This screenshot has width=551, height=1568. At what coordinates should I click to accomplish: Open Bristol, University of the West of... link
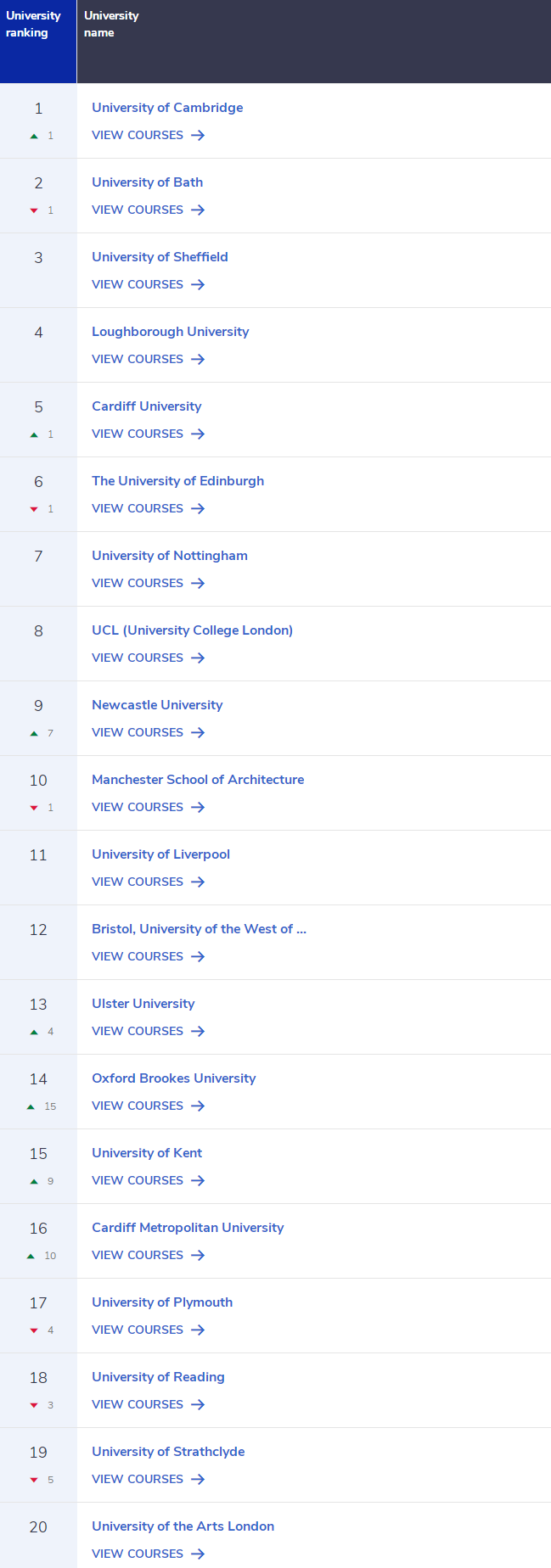point(199,929)
